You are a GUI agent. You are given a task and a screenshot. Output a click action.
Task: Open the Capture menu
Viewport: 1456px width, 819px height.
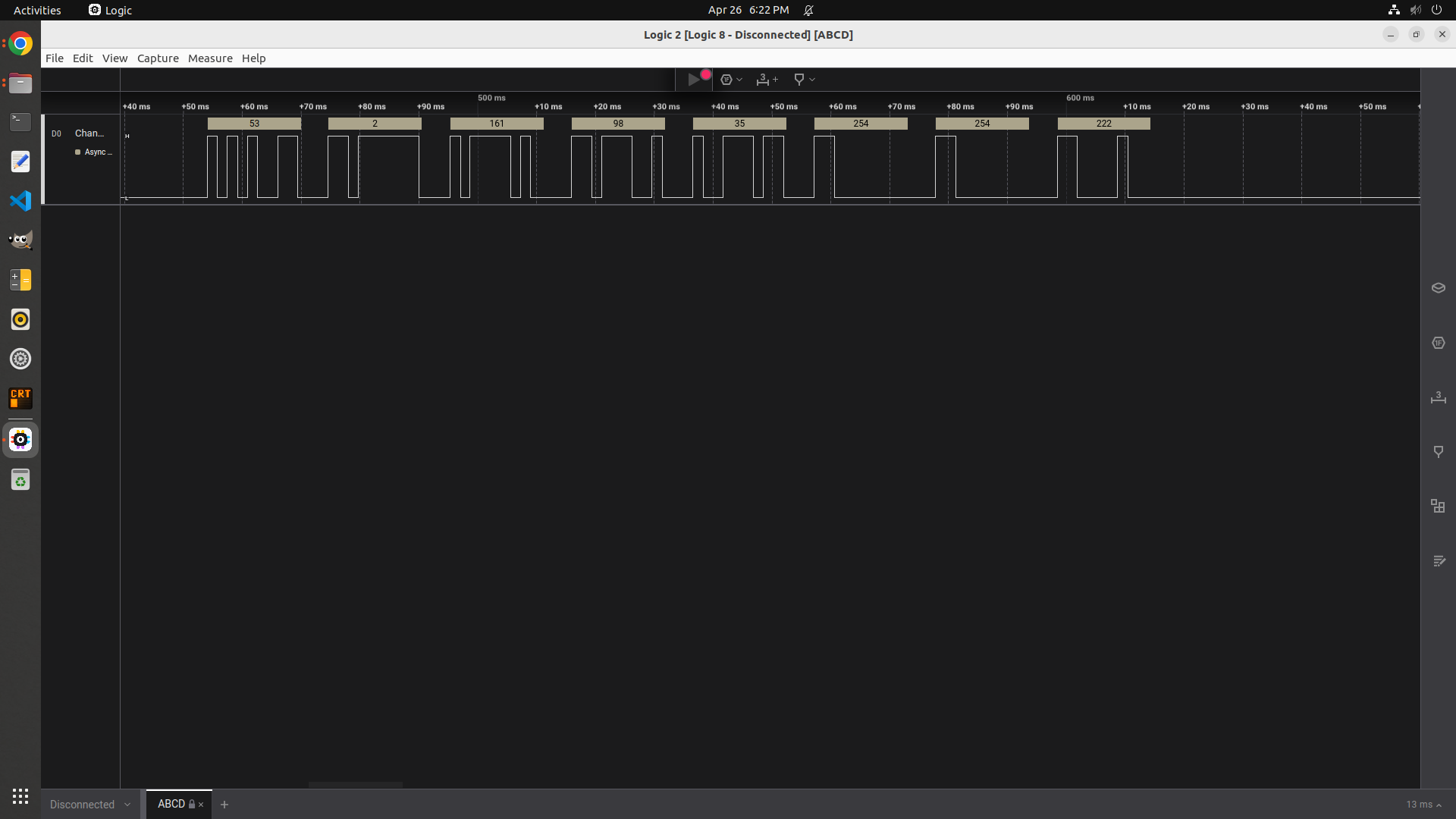point(158,58)
